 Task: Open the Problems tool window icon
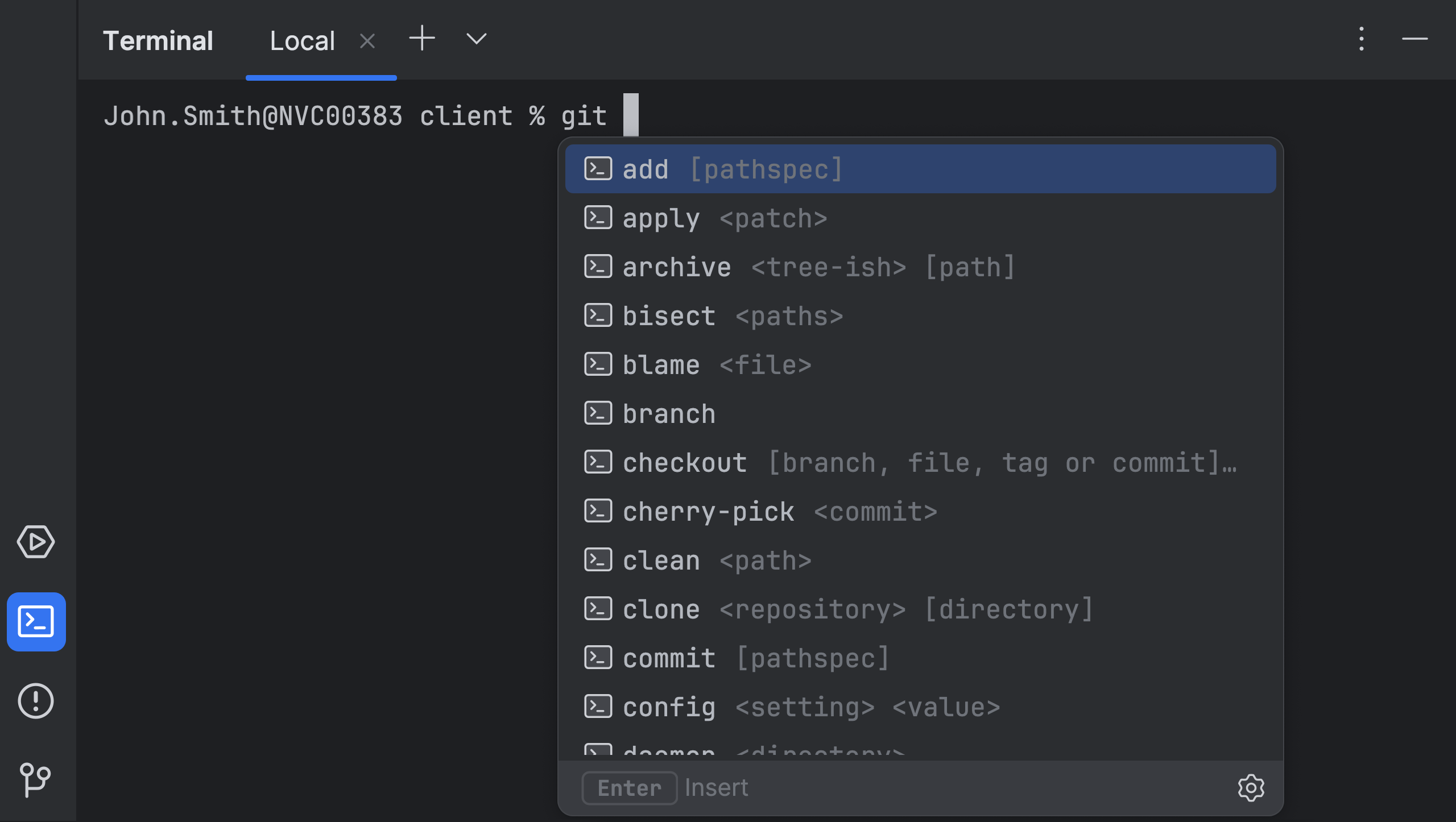(x=36, y=700)
